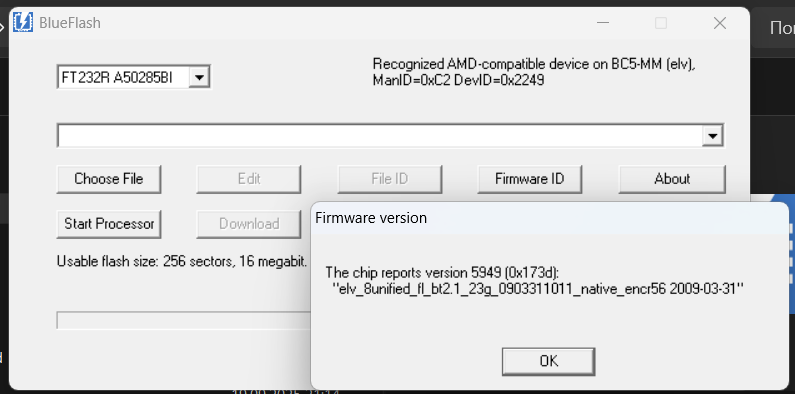This screenshot has height=394, width=795.
Task: Click the greyed-out File ID button
Action: [x=389, y=179]
